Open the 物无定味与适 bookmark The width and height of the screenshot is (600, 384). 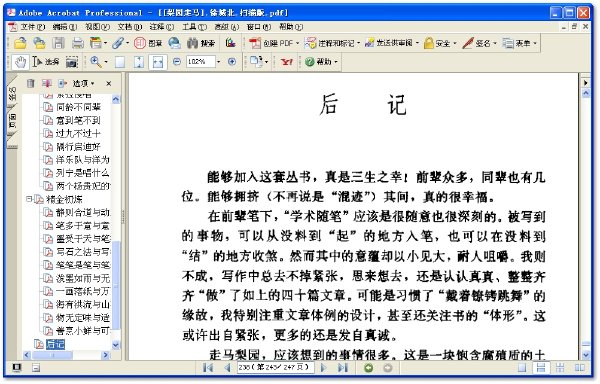pos(83,317)
